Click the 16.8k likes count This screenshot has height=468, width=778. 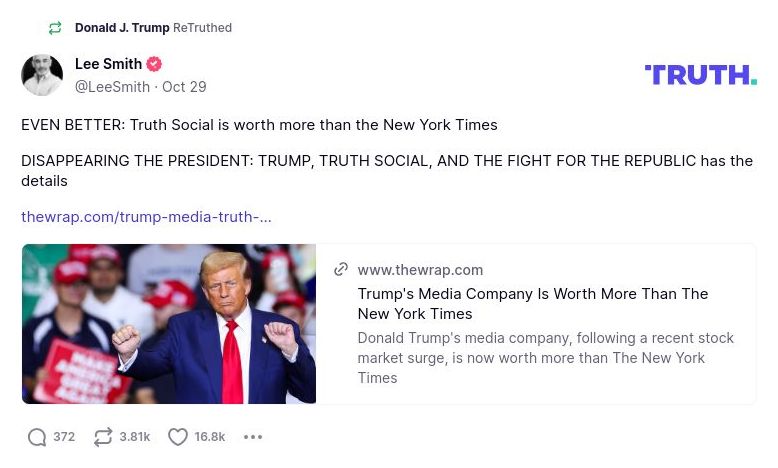coord(210,437)
